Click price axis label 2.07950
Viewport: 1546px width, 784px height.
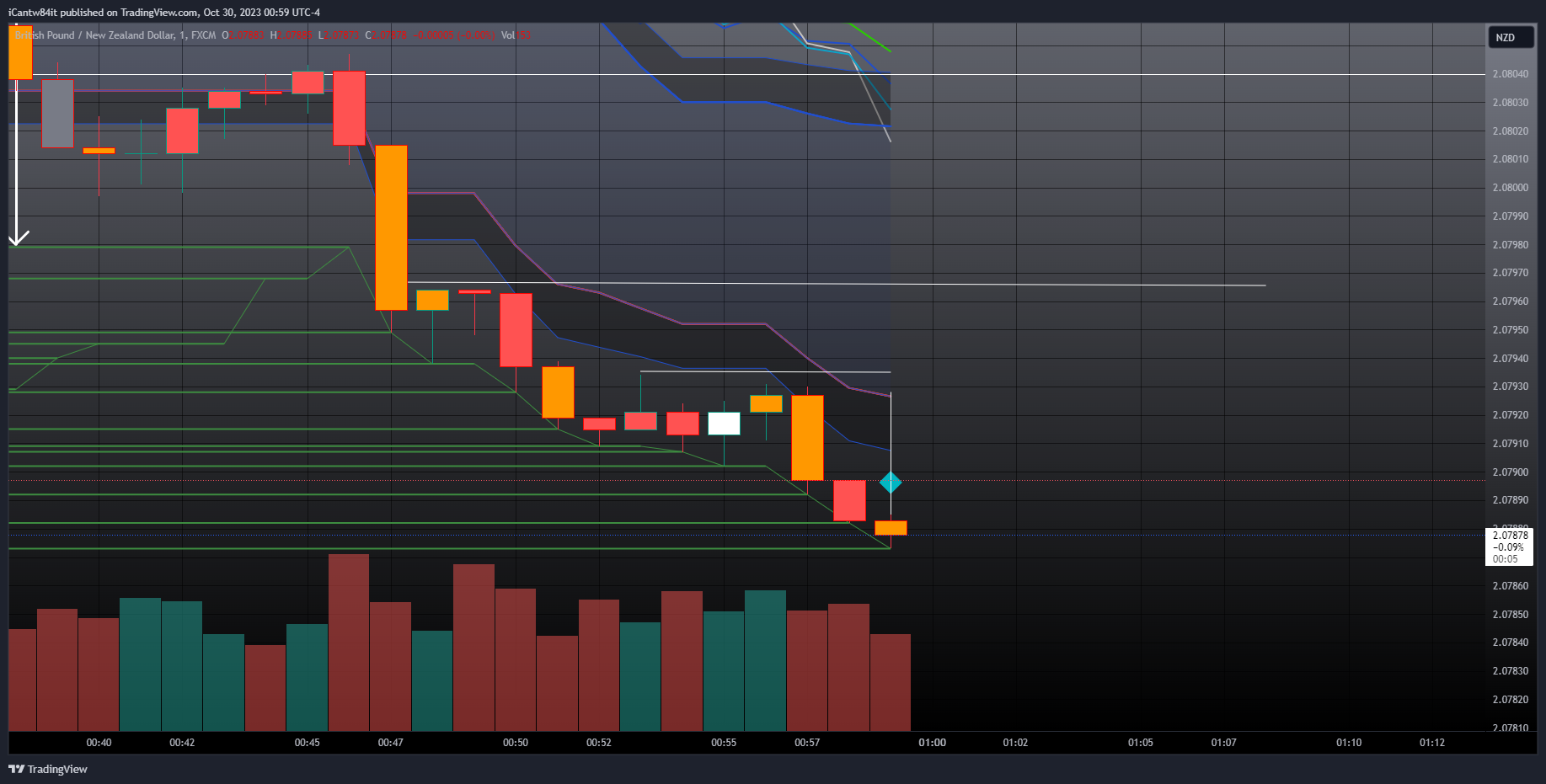coord(1510,330)
